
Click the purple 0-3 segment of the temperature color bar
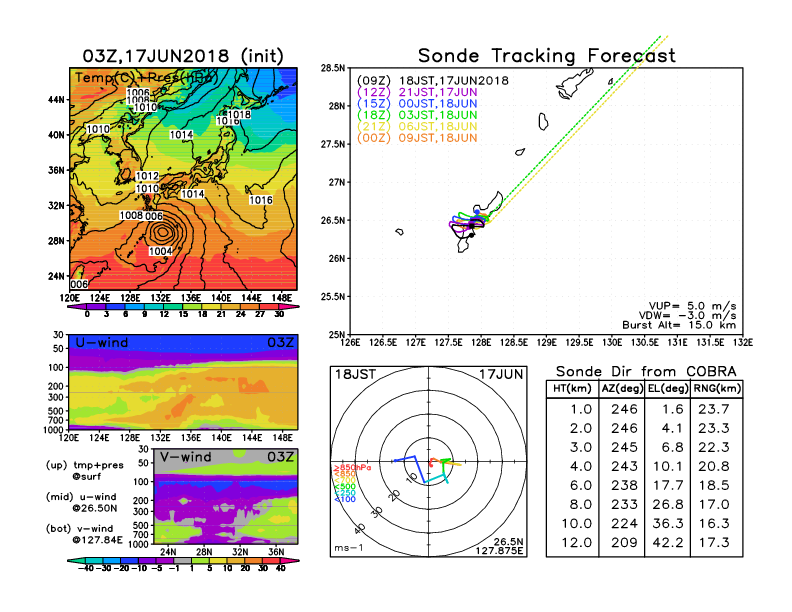pos(97,307)
